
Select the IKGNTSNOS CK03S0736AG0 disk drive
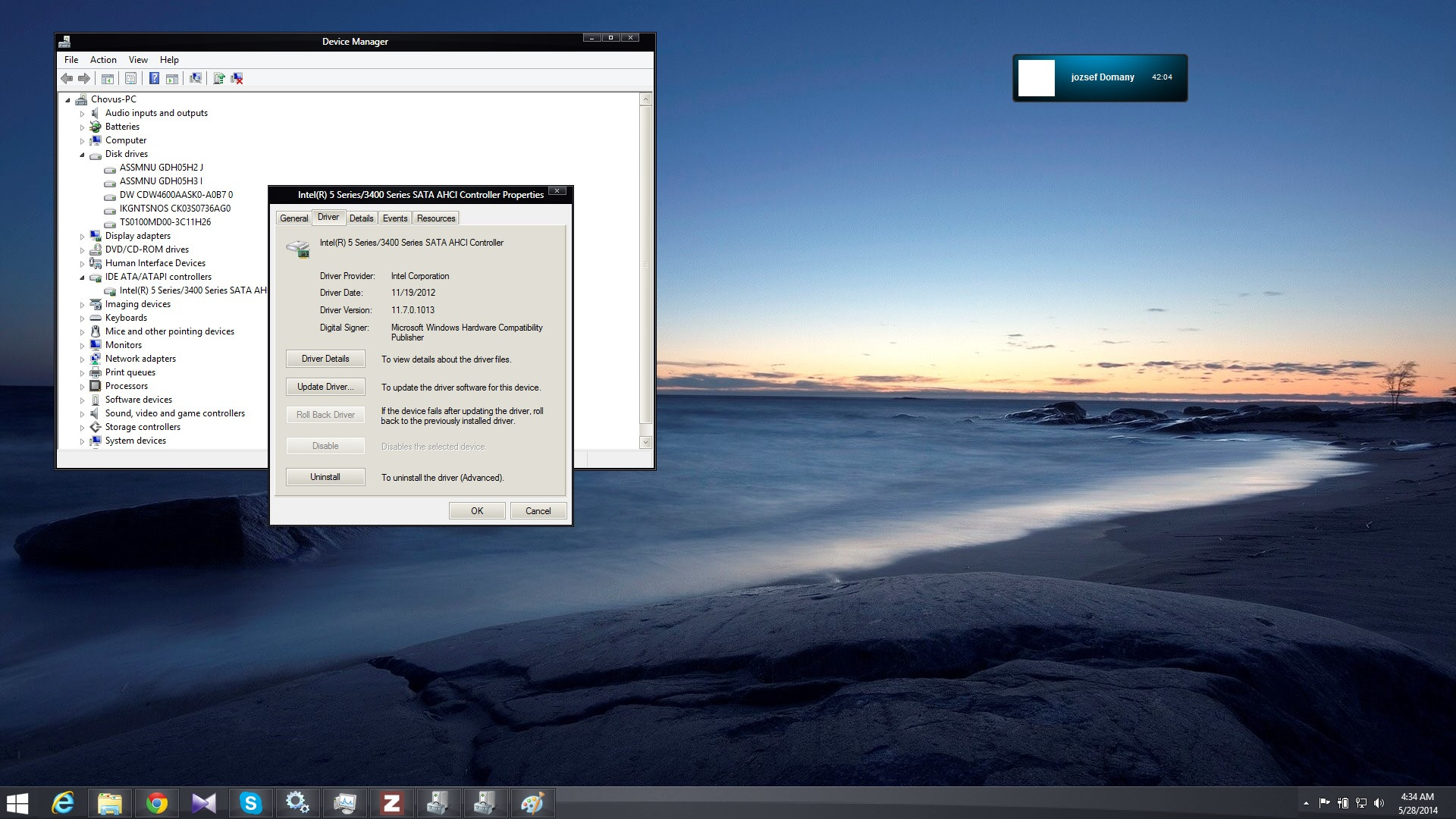pos(174,209)
